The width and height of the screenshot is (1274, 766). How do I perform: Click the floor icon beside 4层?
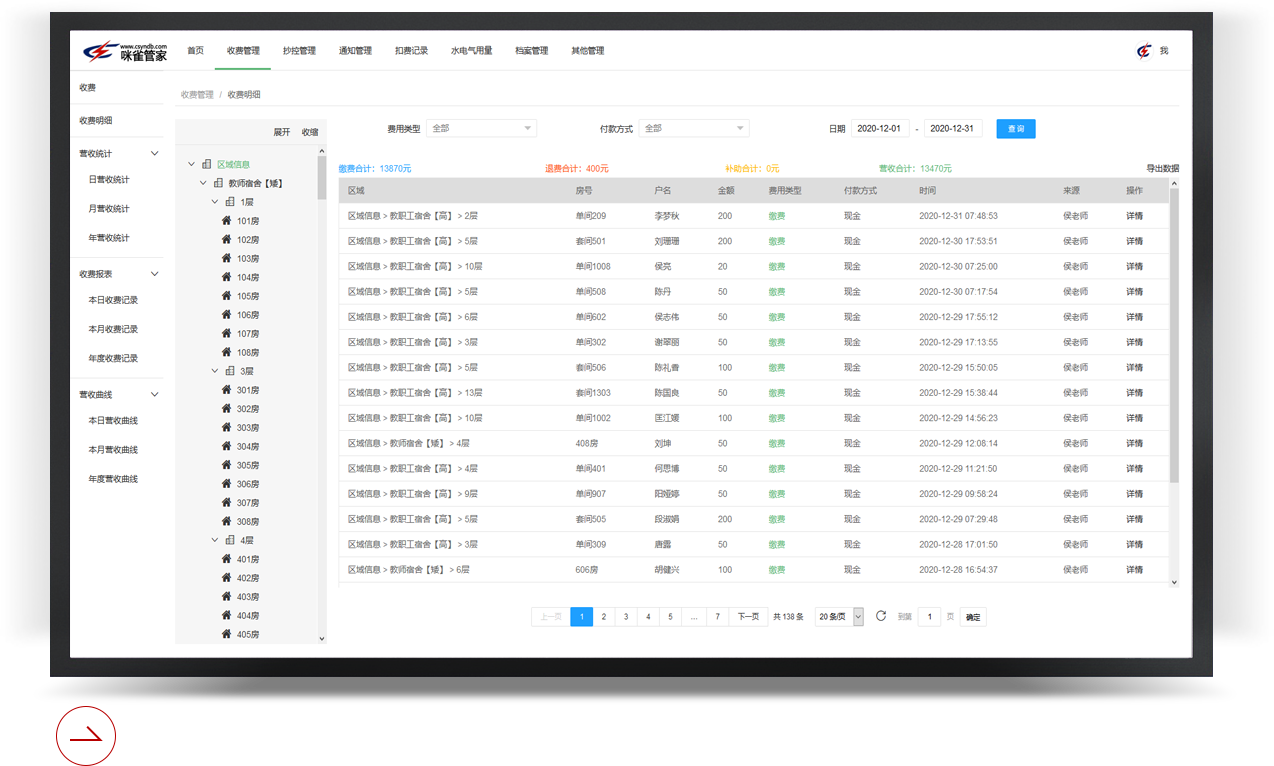(230, 540)
